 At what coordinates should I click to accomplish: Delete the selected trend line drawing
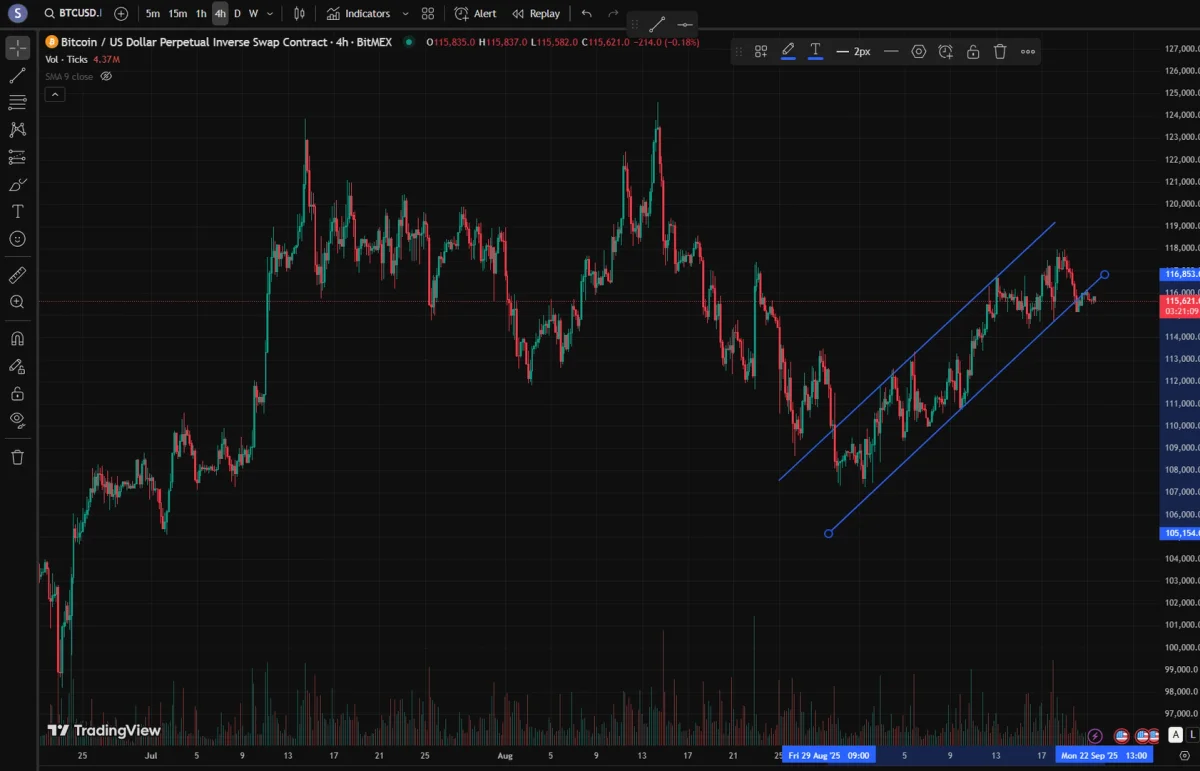(1000, 51)
